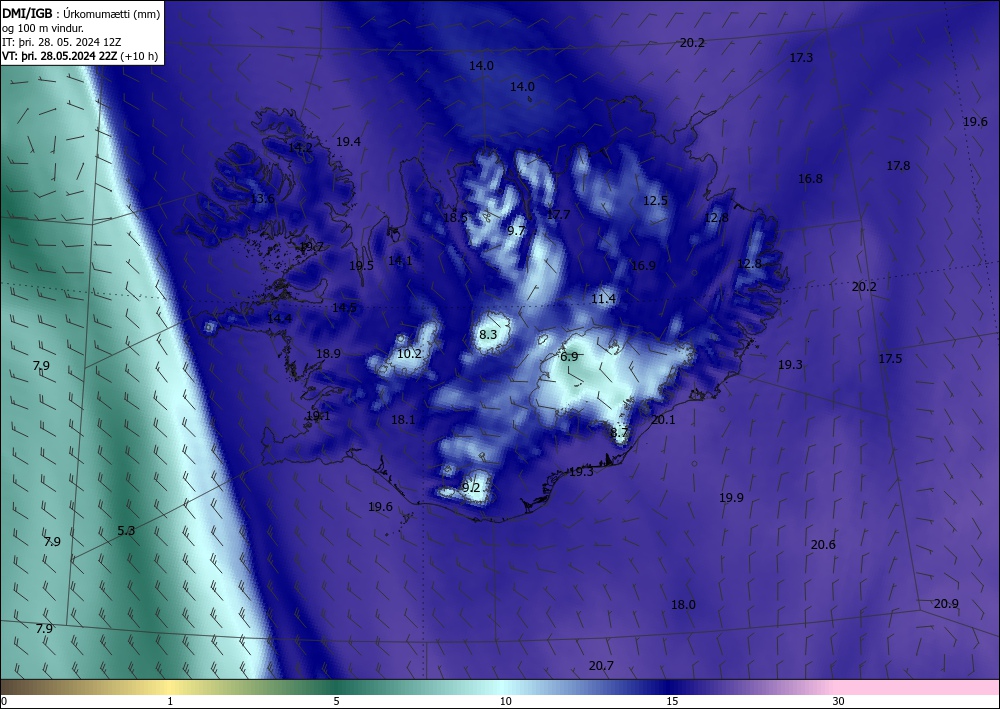Image resolution: width=1000 pixels, height=709 pixels.
Task: Click the map value 20.7
Action: [601, 666]
